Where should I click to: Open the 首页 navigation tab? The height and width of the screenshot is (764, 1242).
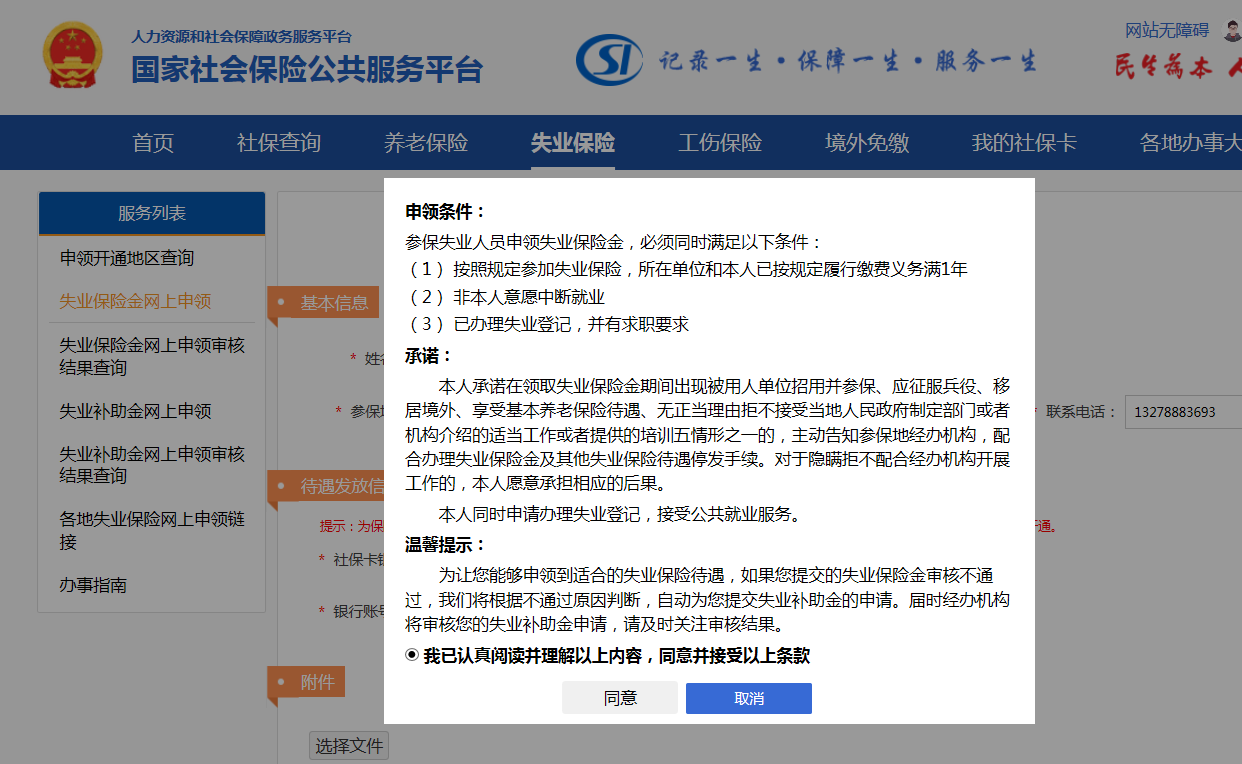coord(153,143)
